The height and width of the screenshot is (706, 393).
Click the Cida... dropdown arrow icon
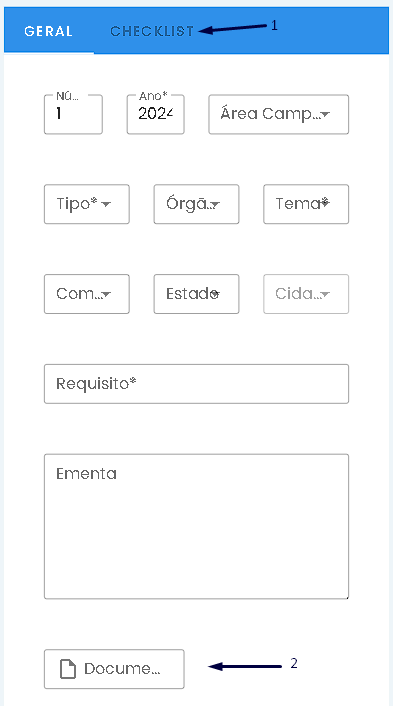[x=325, y=295]
